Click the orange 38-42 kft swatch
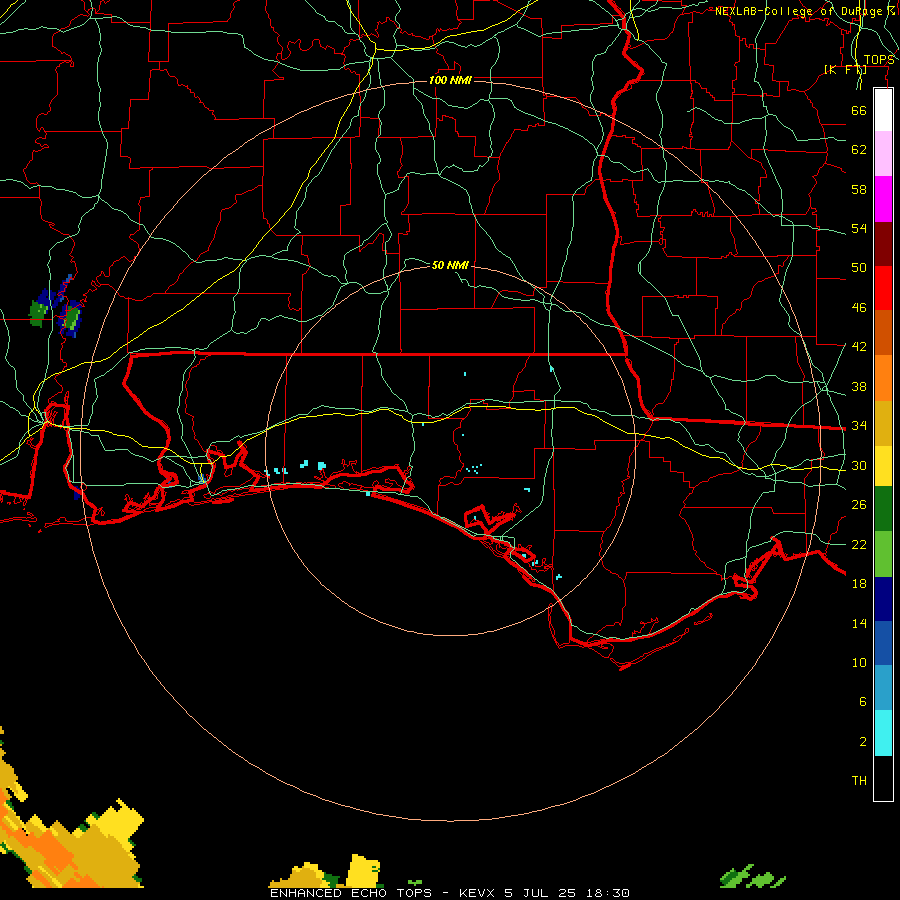 pos(883,378)
